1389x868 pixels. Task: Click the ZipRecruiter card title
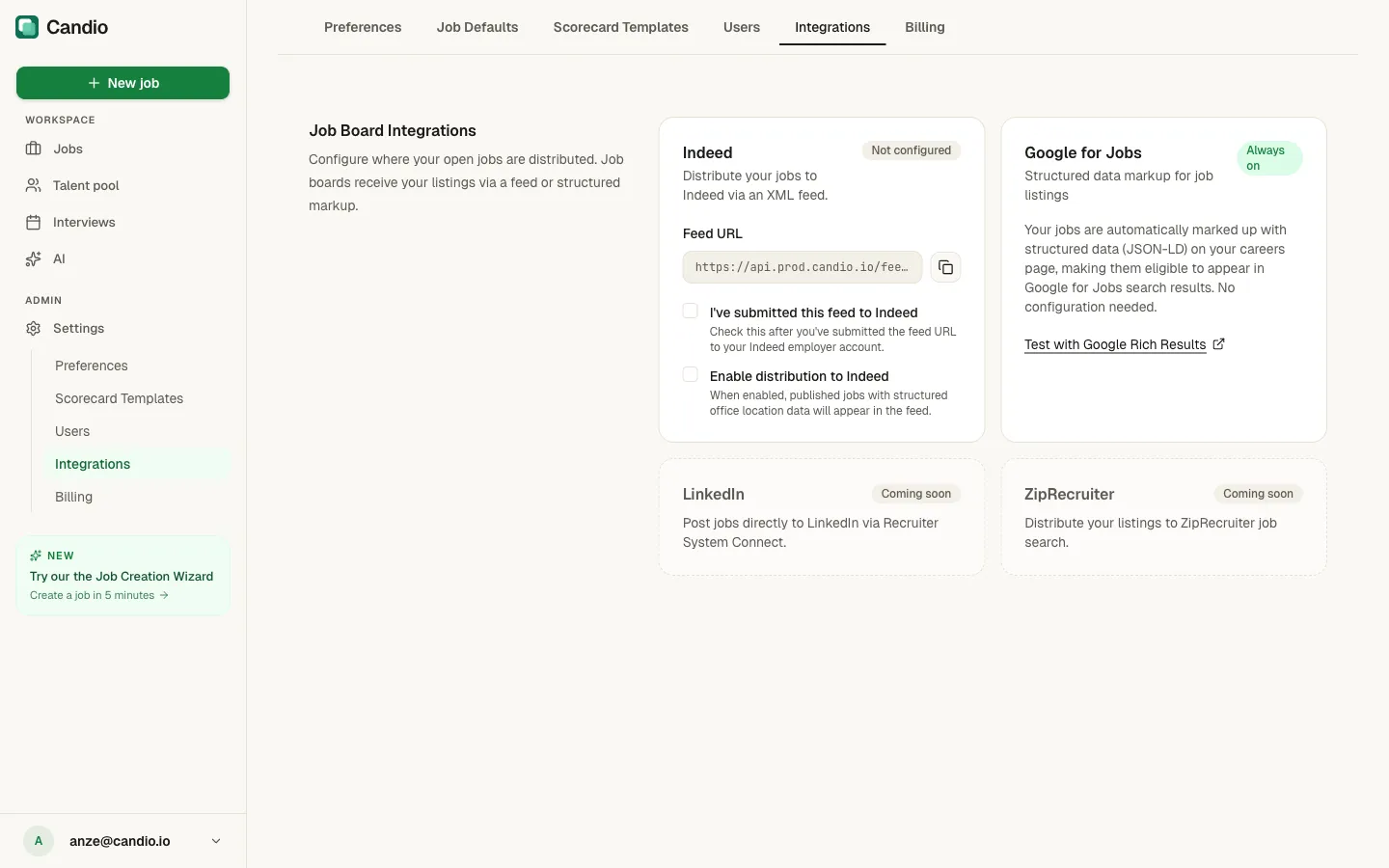(x=1069, y=494)
